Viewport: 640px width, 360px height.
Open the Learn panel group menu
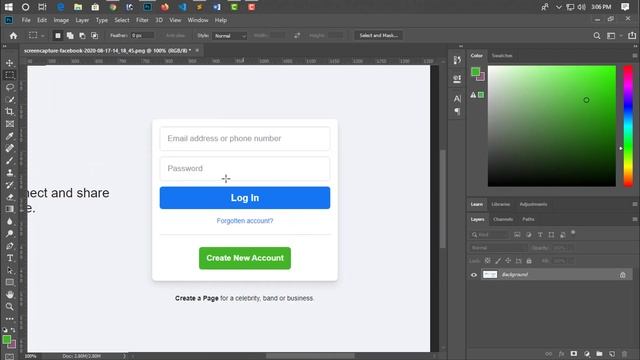(x=635, y=204)
